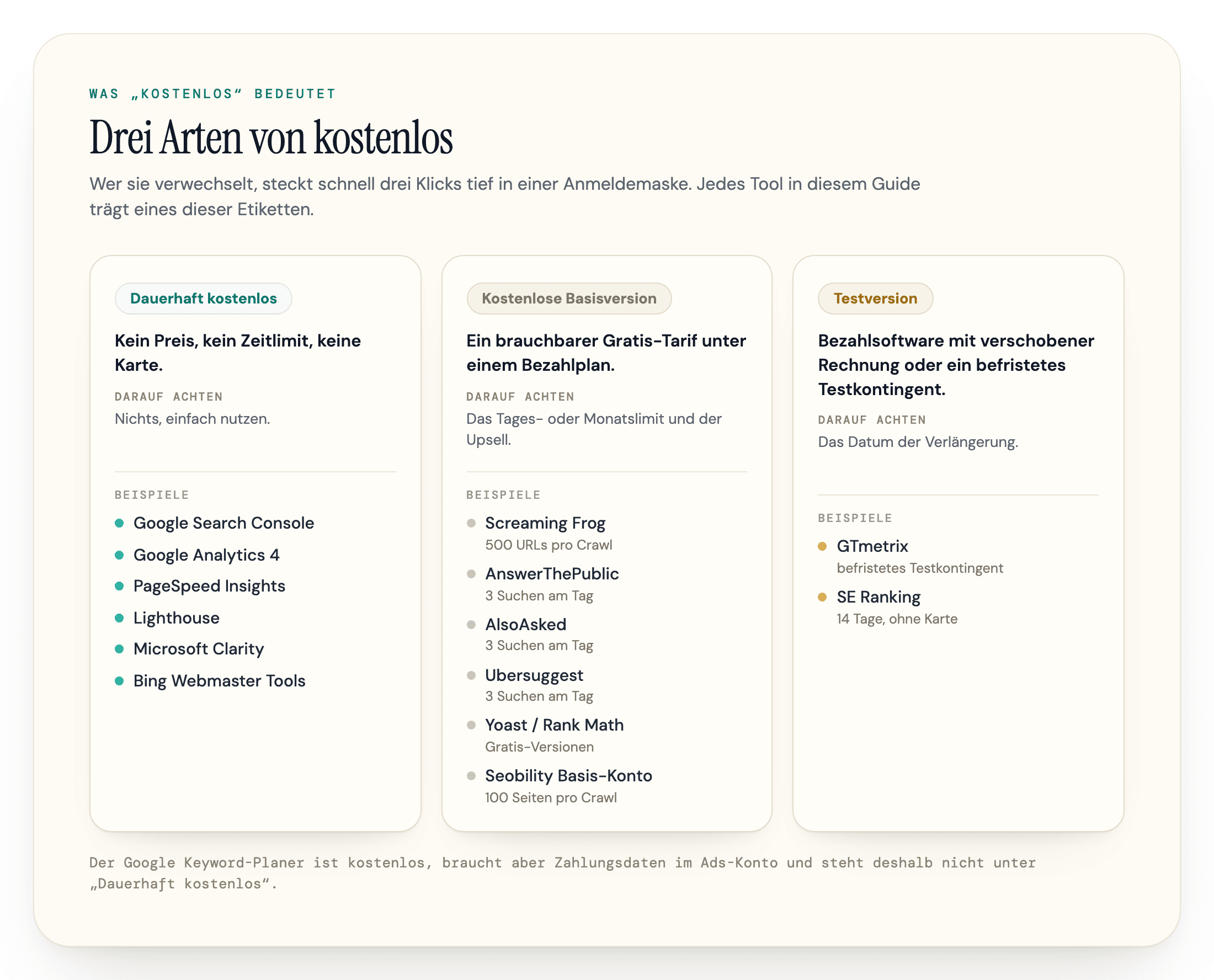
Task: Click "100 Seiten pro Crawl" note
Action: tap(550, 798)
